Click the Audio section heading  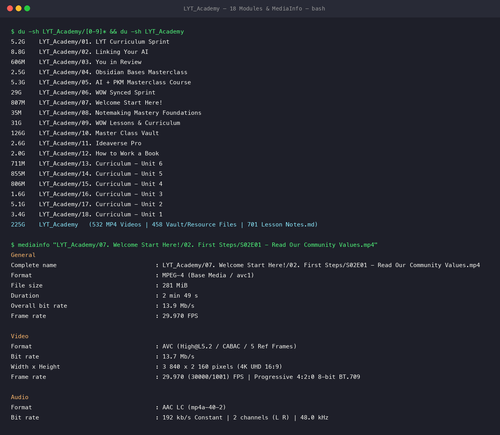(x=20, y=397)
